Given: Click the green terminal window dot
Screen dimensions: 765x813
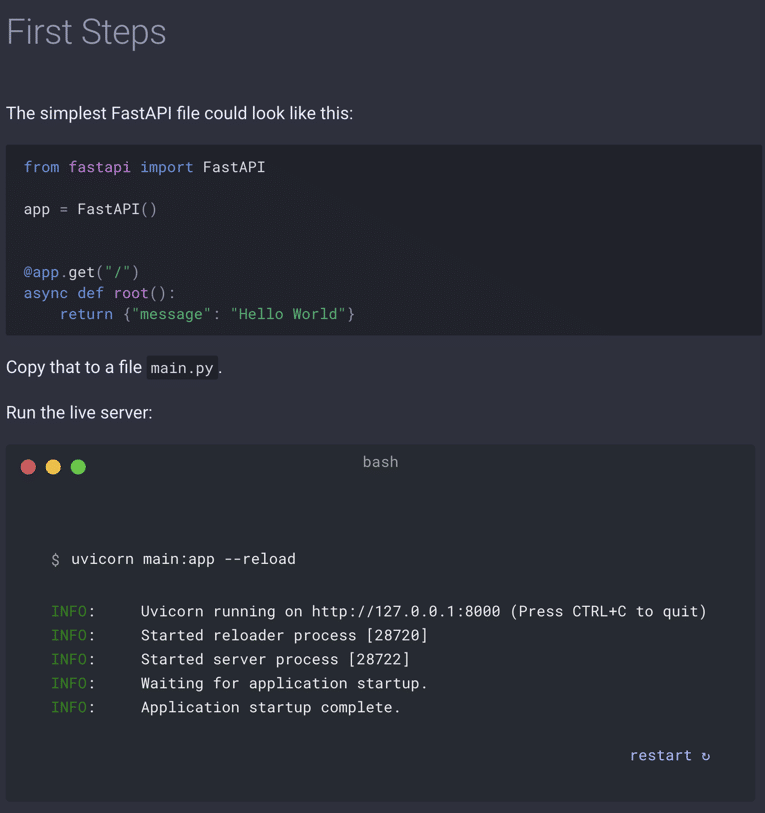Looking at the screenshot, I should coord(78,467).
